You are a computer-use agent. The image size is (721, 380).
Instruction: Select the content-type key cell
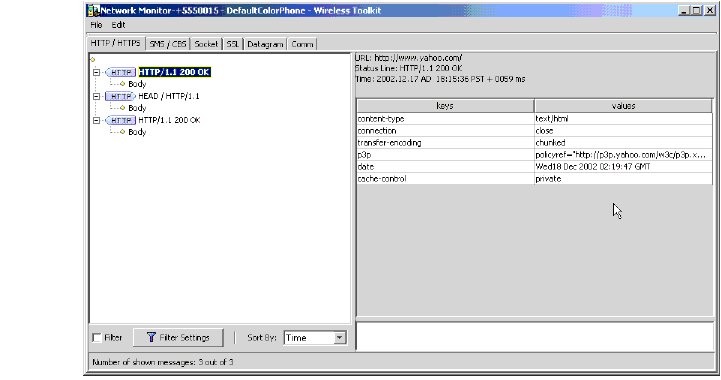(445, 119)
